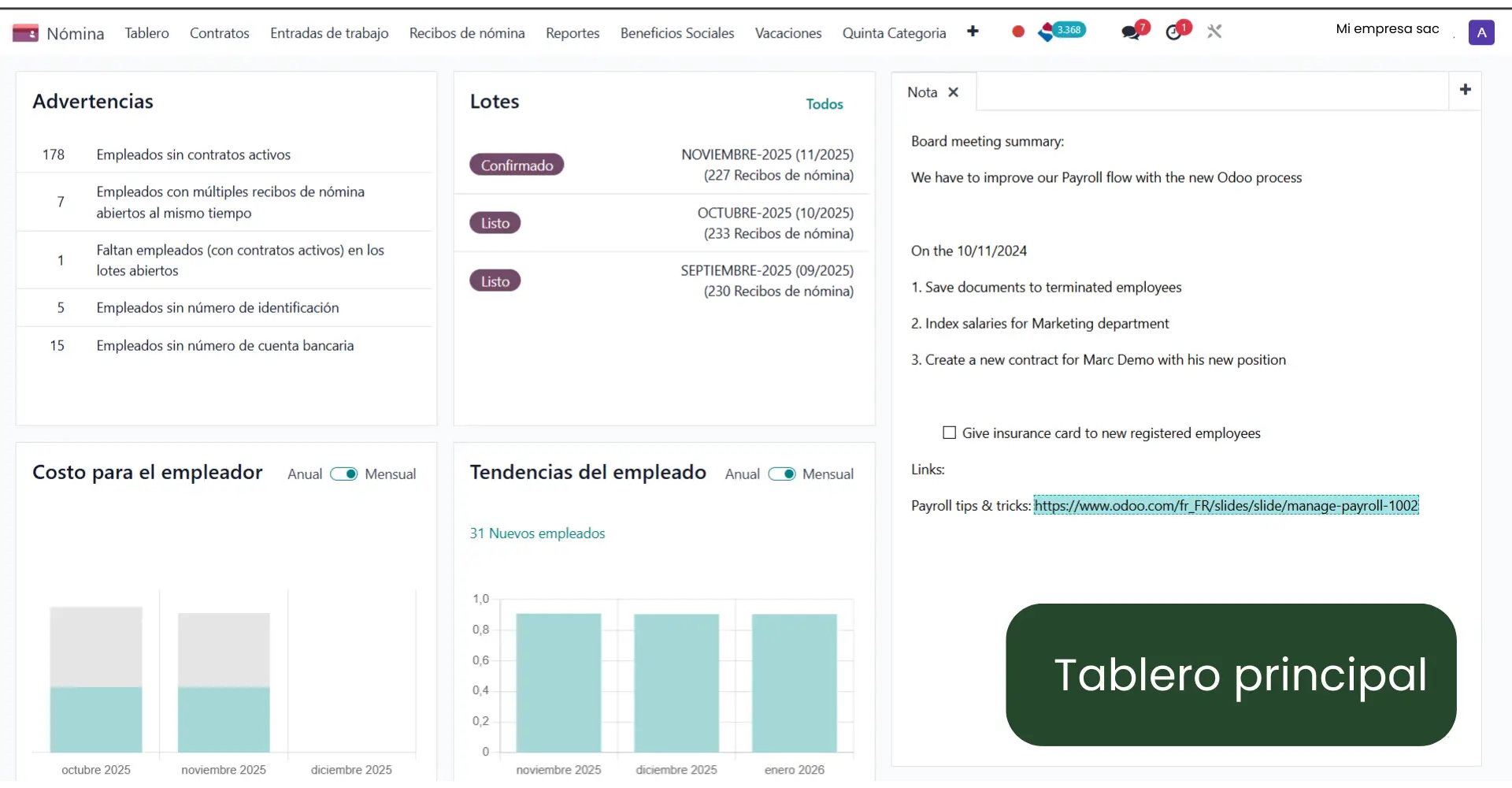The width and height of the screenshot is (1512, 788).
Task: Open the payroll tips odoo.com link
Action: point(1226,505)
